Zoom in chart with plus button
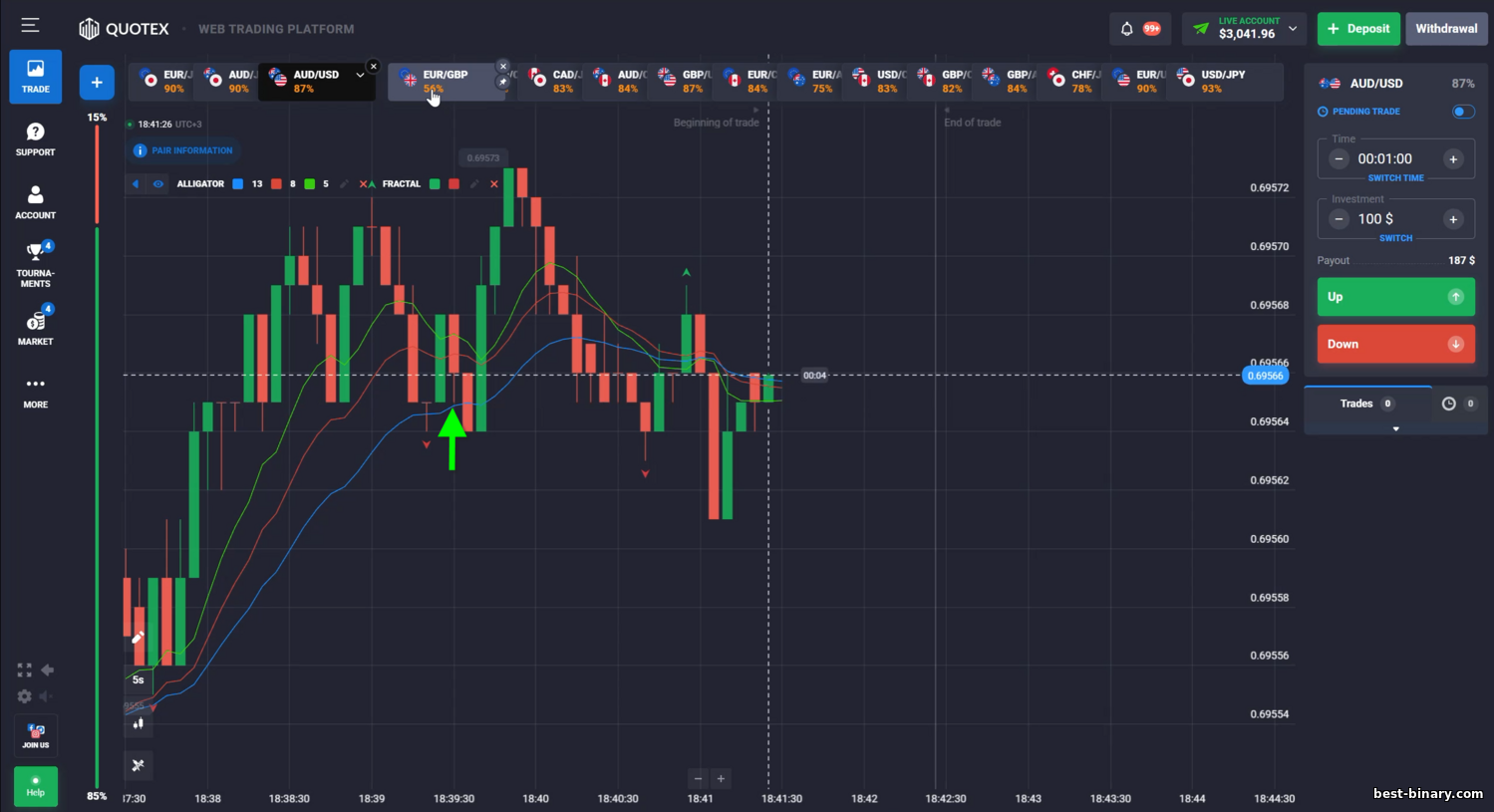The image size is (1494, 812). [721, 778]
